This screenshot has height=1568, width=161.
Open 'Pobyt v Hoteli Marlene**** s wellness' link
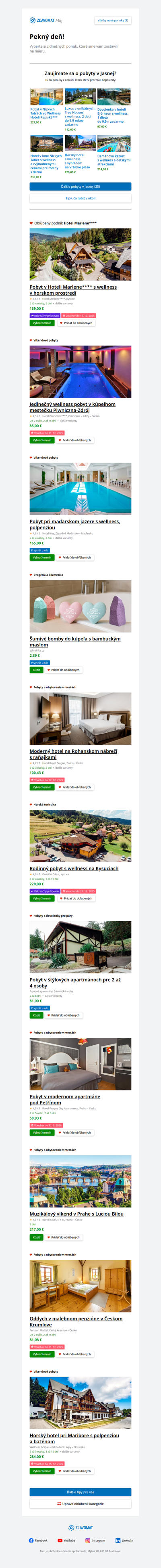(73, 290)
